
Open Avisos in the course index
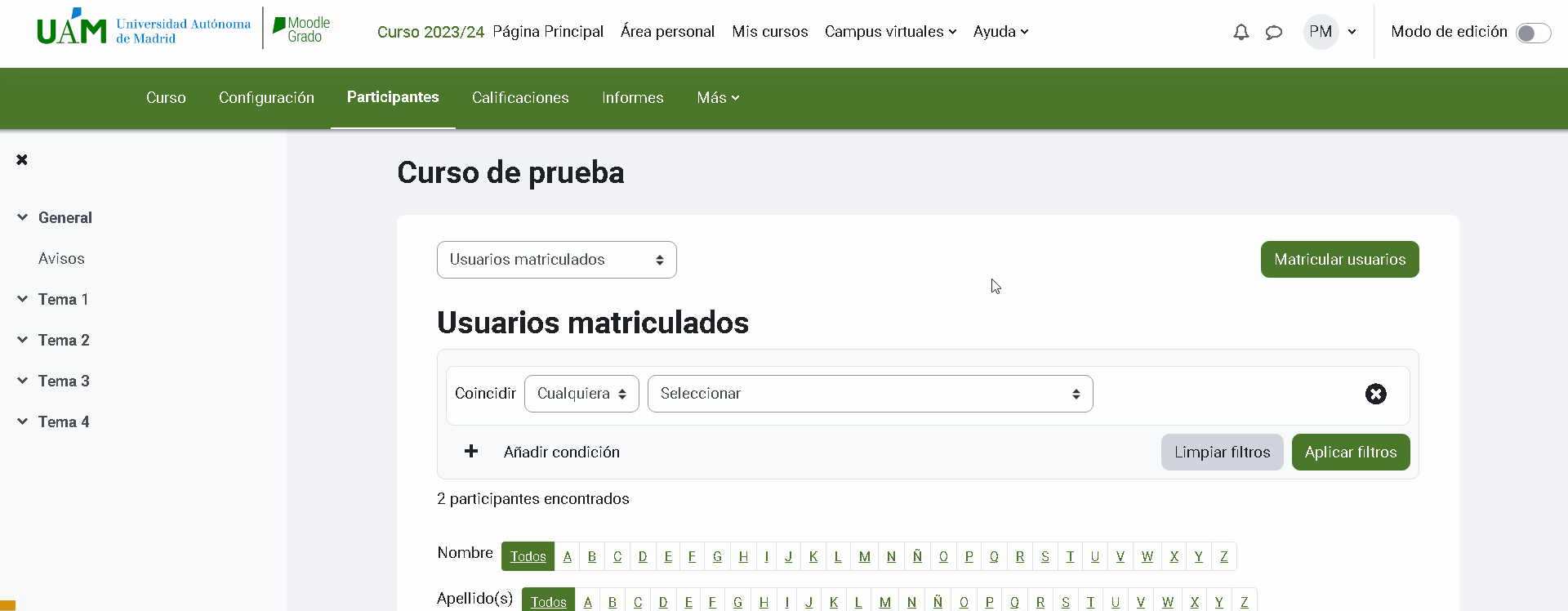click(x=61, y=258)
